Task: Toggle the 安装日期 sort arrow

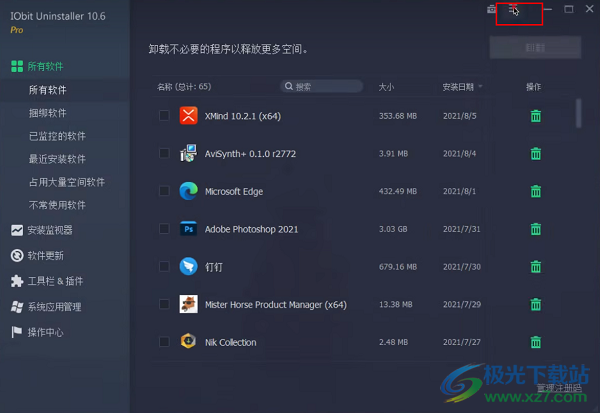Action: pos(480,87)
